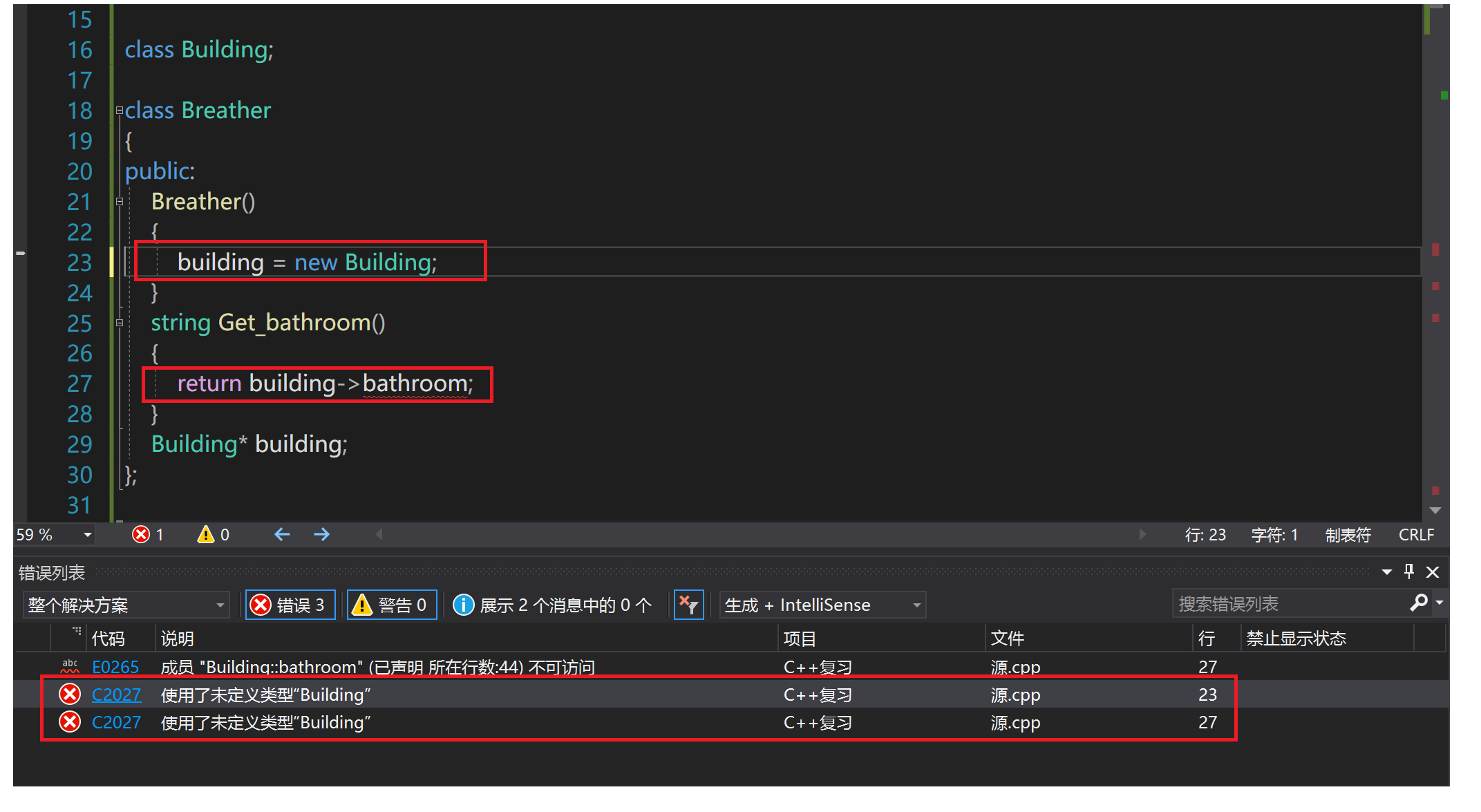The width and height of the screenshot is (1481, 812).
Task: Open the 整个解决方案 scope dropdown
Action: (126, 605)
